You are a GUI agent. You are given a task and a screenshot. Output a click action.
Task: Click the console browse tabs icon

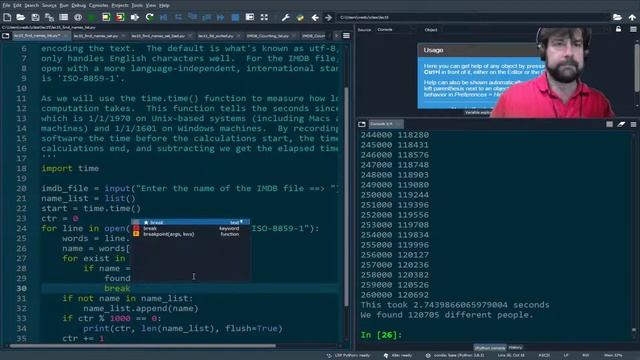point(362,124)
